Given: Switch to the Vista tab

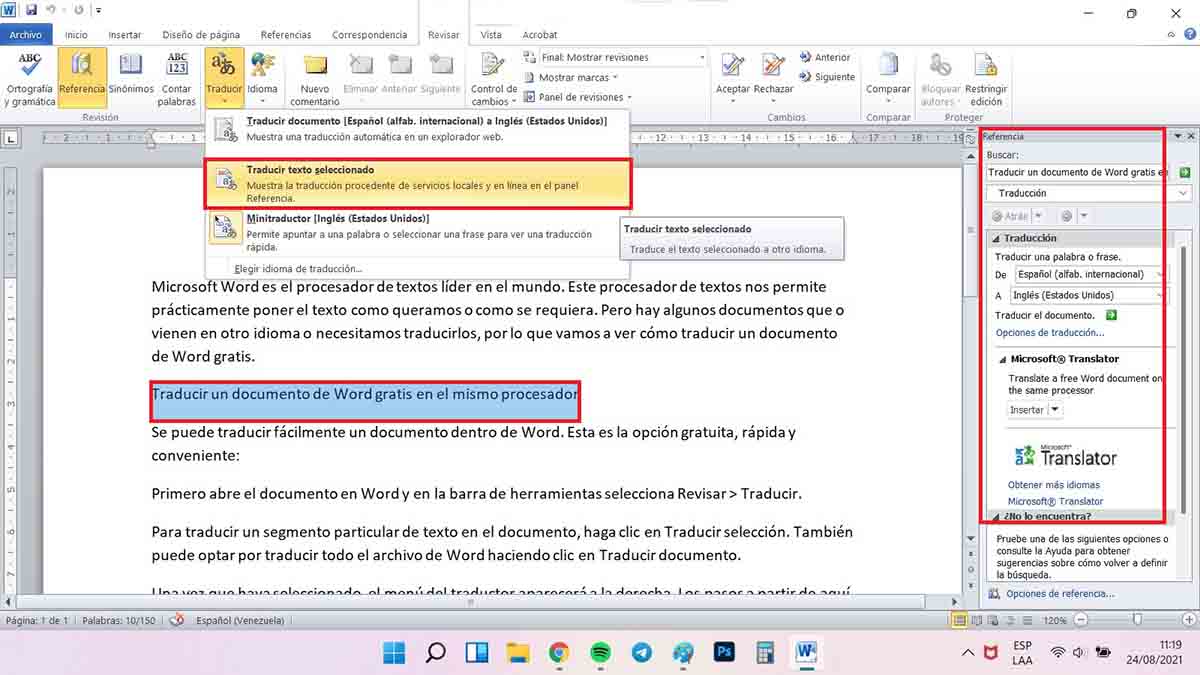Looking at the screenshot, I should (491, 34).
